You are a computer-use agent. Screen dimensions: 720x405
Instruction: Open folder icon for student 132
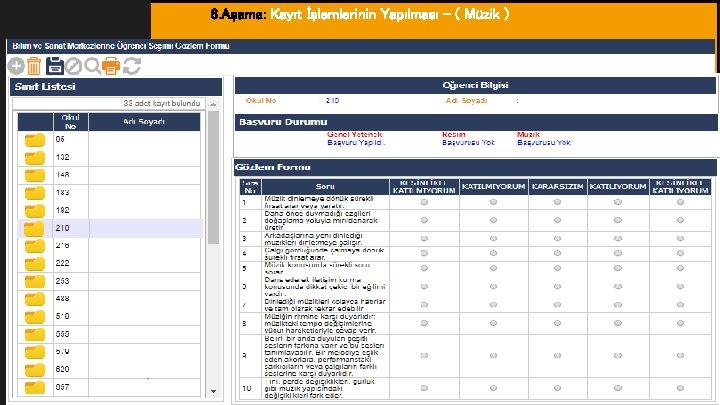click(35, 158)
